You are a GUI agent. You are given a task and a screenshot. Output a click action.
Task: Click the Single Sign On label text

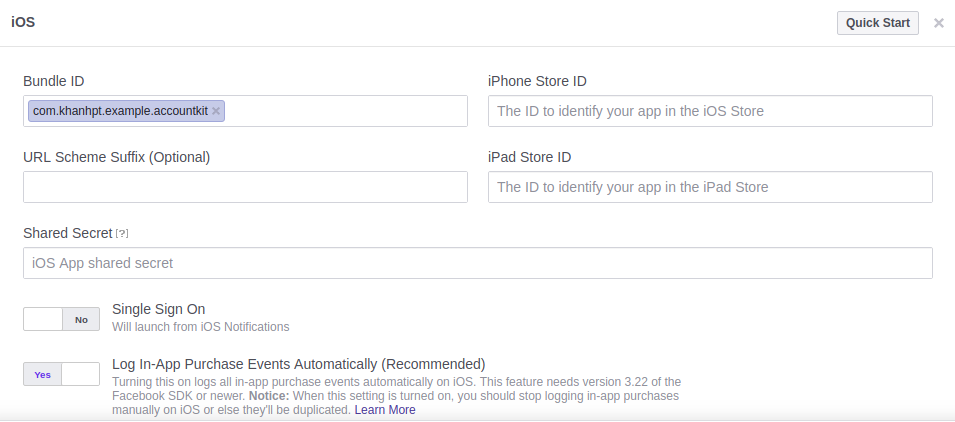pyautogui.click(x=158, y=309)
